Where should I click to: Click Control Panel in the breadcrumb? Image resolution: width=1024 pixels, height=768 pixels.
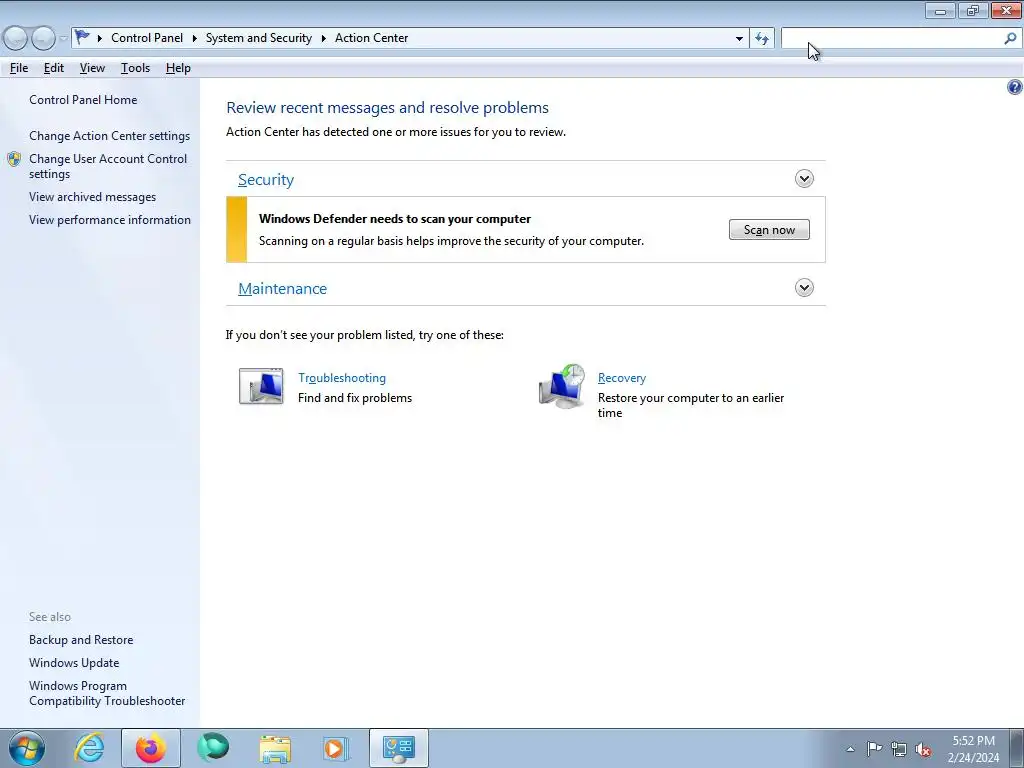(147, 38)
